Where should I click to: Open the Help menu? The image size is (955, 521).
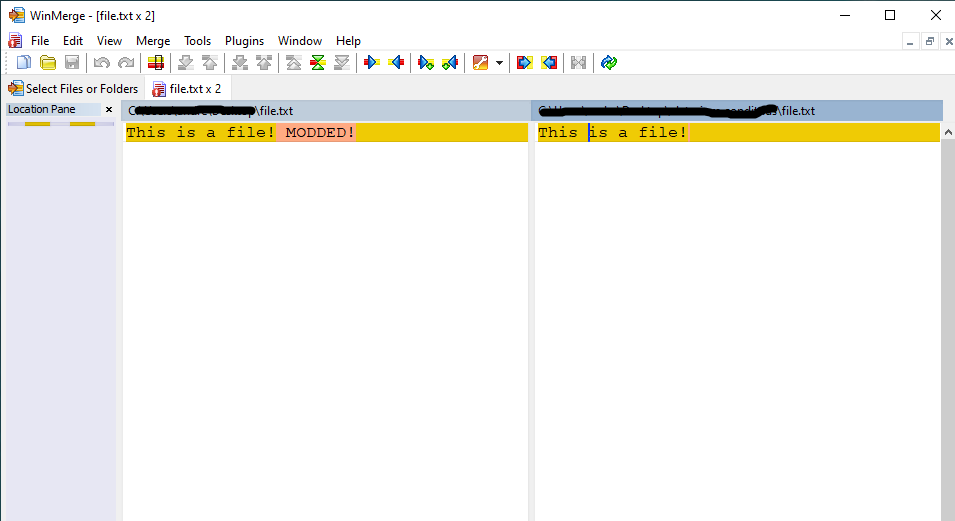(x=348, y=41)
